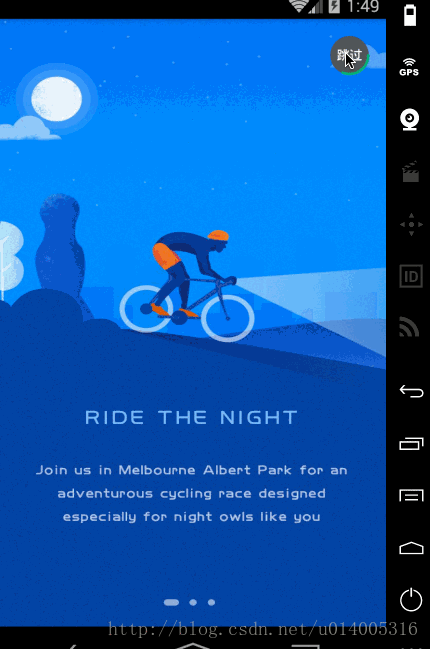This screenshot has height=649, width=430.
Task: Open the GPS widget in emulator sidebar
Action: [409, 67]
